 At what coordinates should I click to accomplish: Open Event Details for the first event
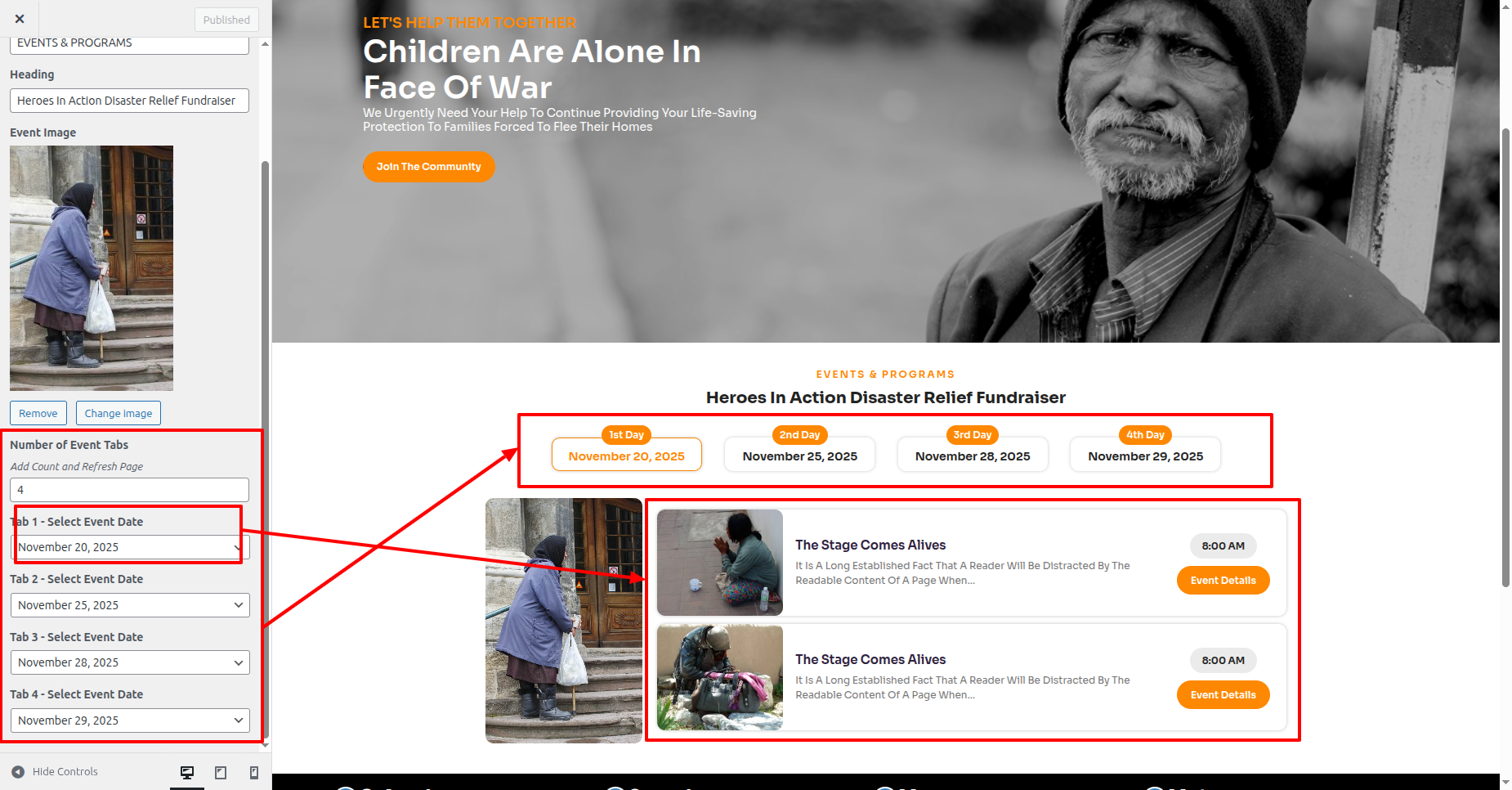tap(1223, 581)
